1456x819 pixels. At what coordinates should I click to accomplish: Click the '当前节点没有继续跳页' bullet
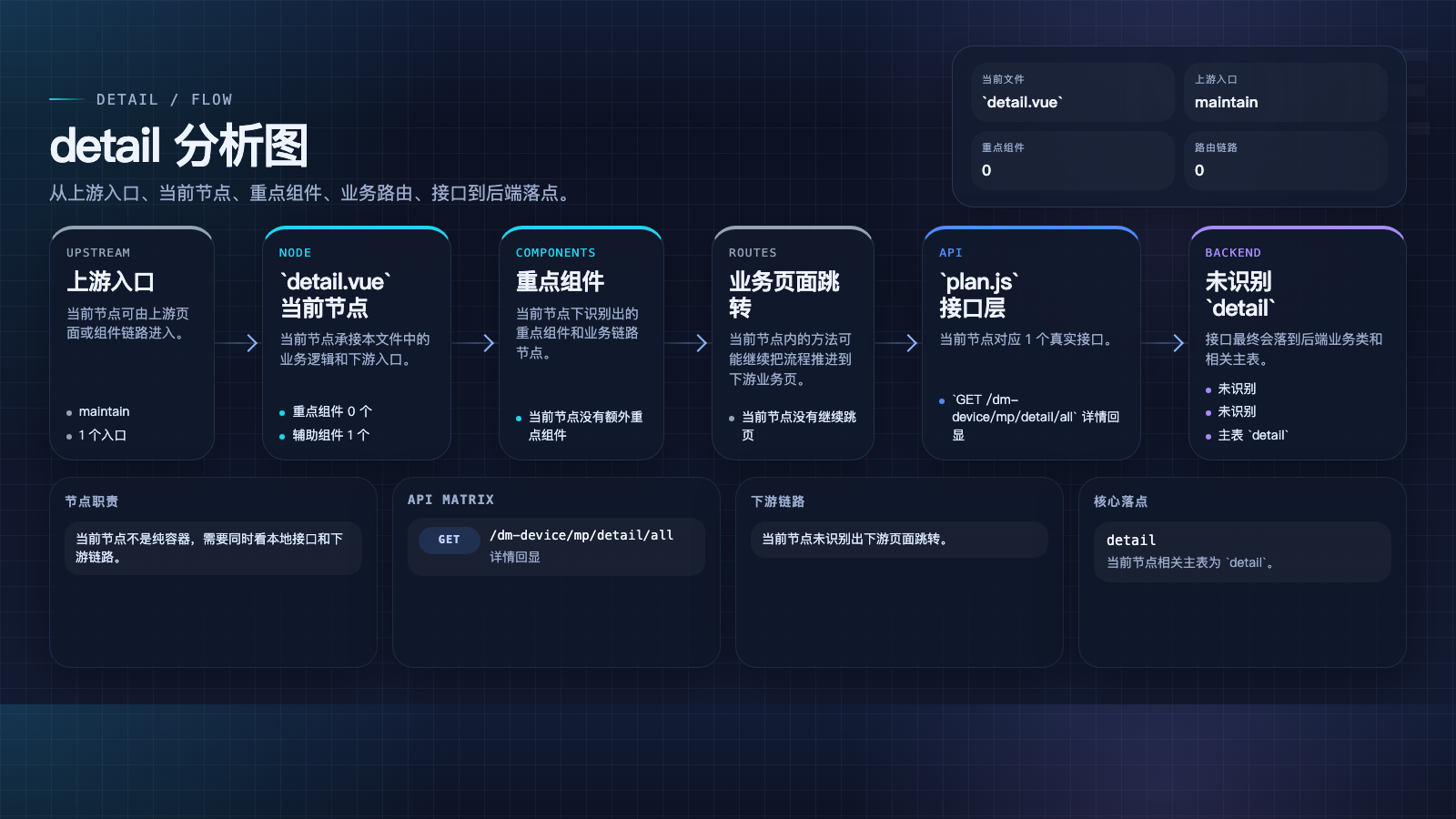coord(798,426)
